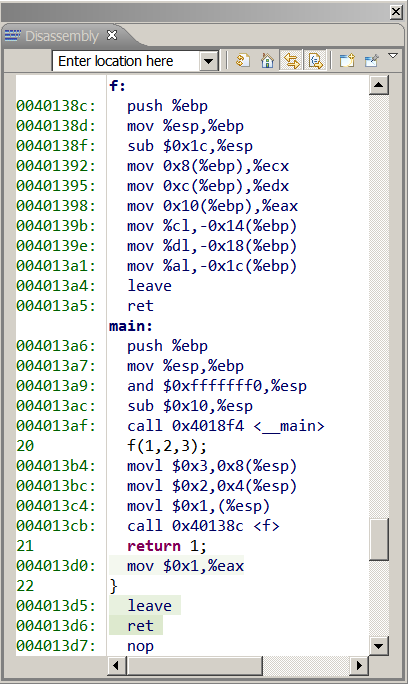
Task: Expand the location history dropdown arrow
Action: click(209, 61)
